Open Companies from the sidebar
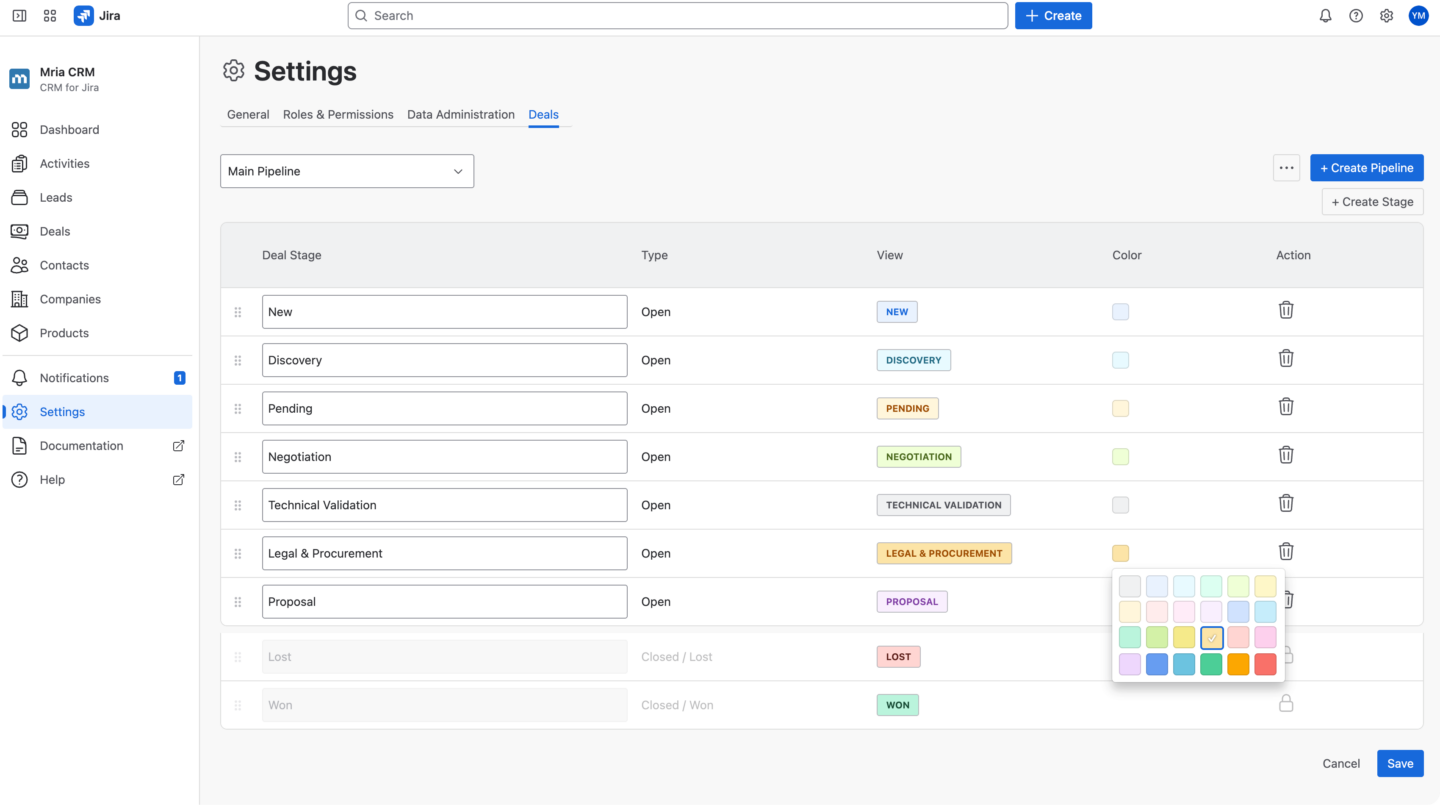Screen dimensions: 1440x805 click(x=69, y=299)
